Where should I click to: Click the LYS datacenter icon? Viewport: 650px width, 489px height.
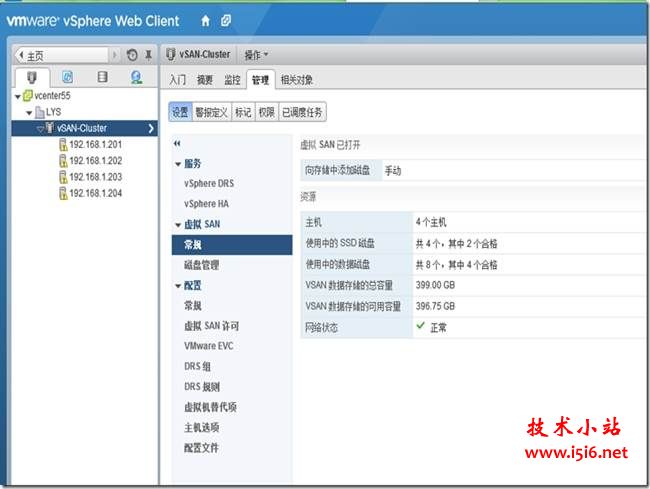coord(40,112)
